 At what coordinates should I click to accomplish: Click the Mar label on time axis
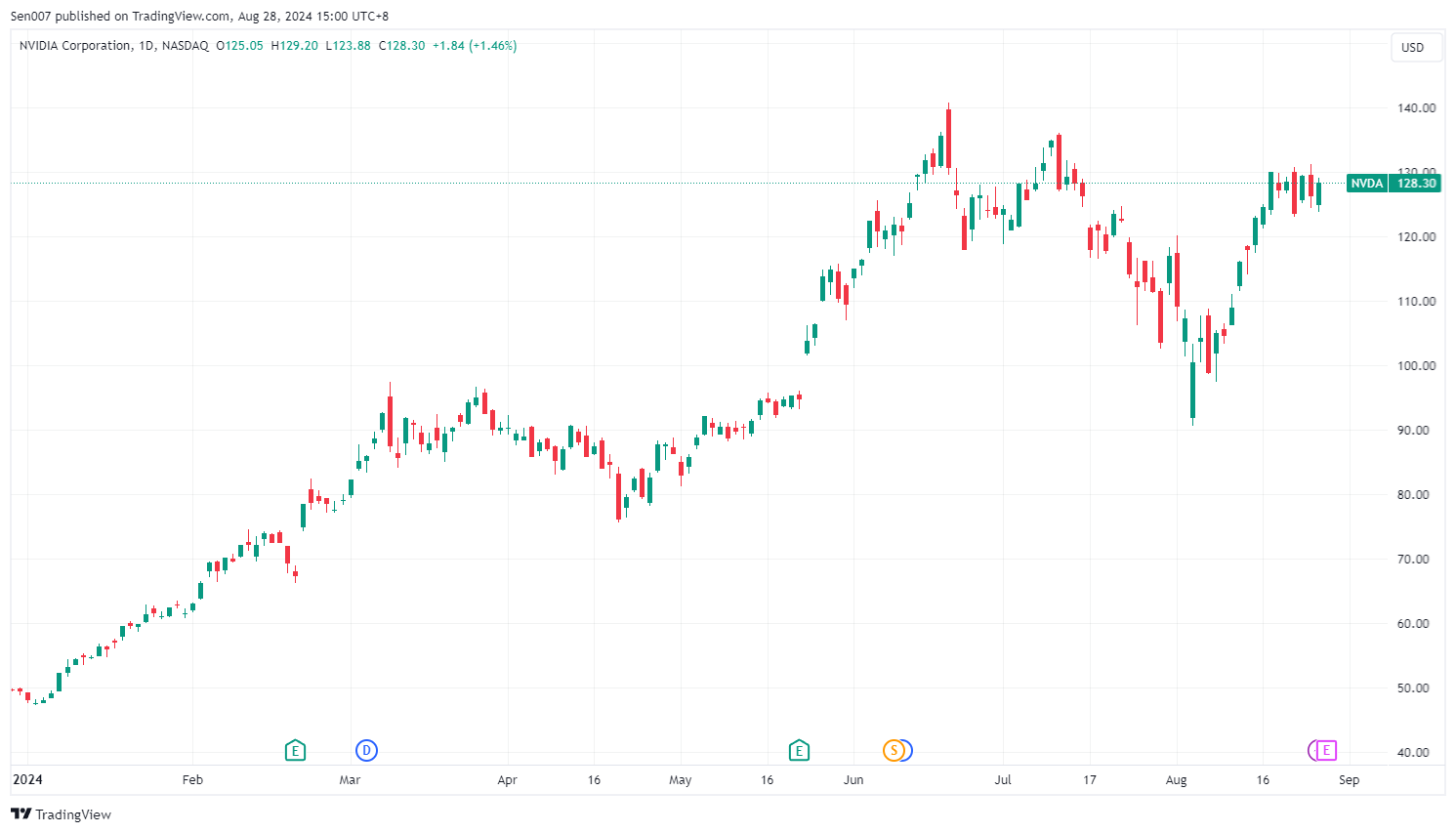[350, 779]
